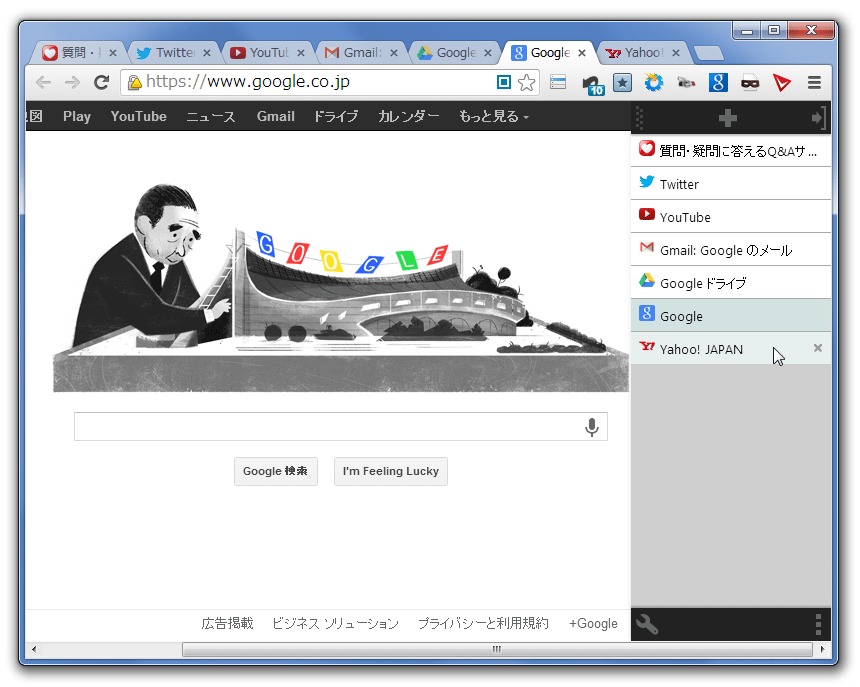Click the grey camera-shaped extension icon
The height and width of the screenshot is (687, 860).
[686, 83]
